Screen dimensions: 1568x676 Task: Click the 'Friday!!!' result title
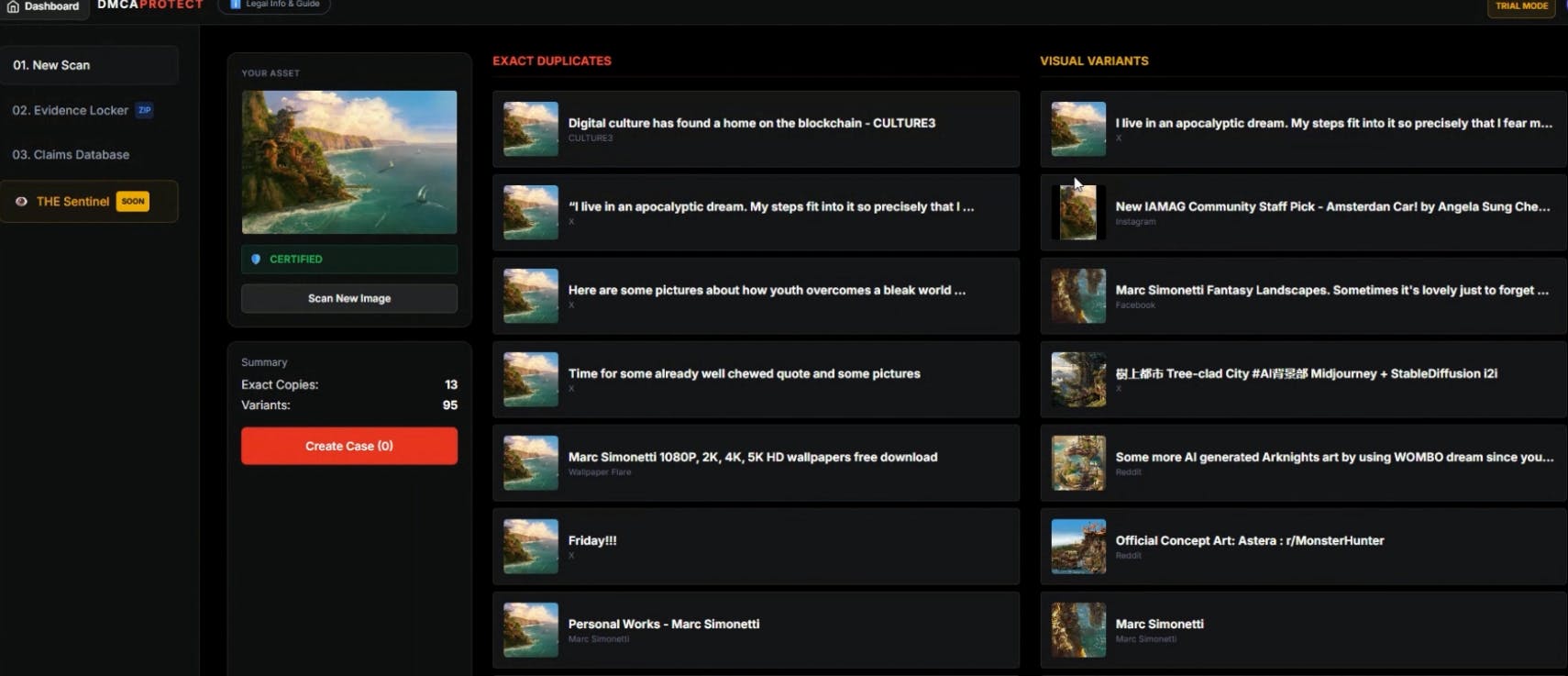(x=592, y=540)
